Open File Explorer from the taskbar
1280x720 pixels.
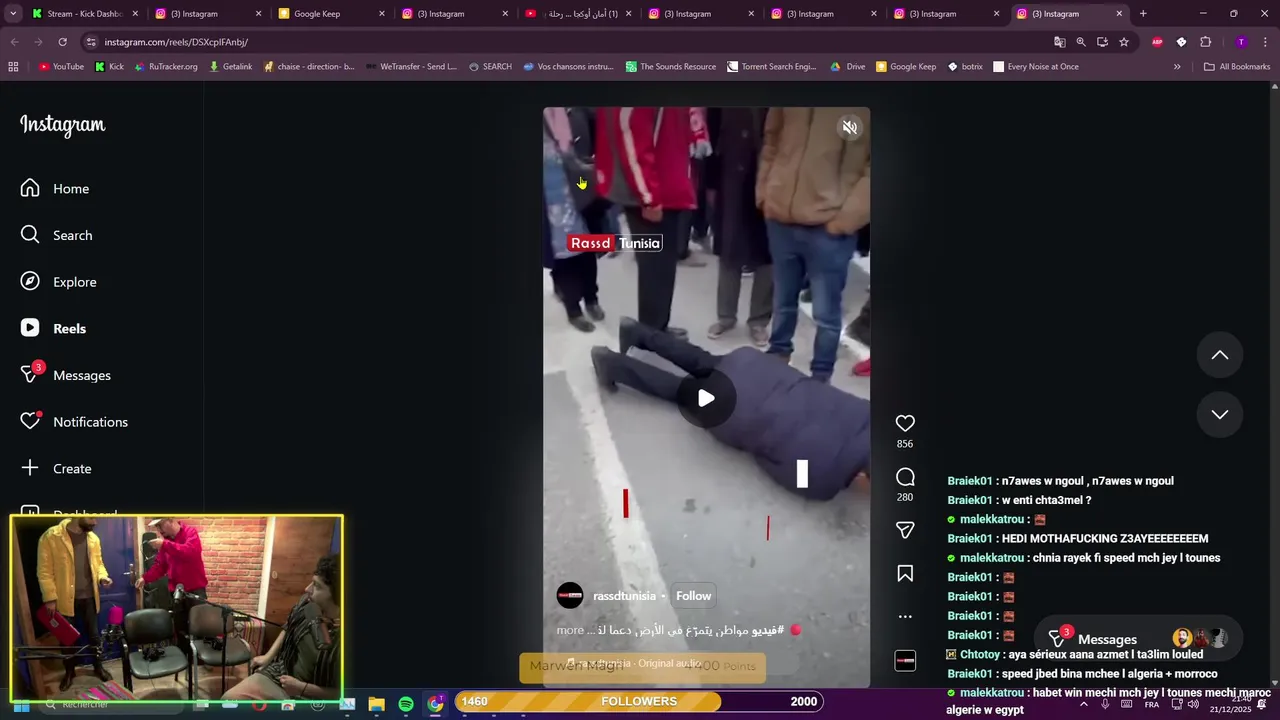coord(377,705)
